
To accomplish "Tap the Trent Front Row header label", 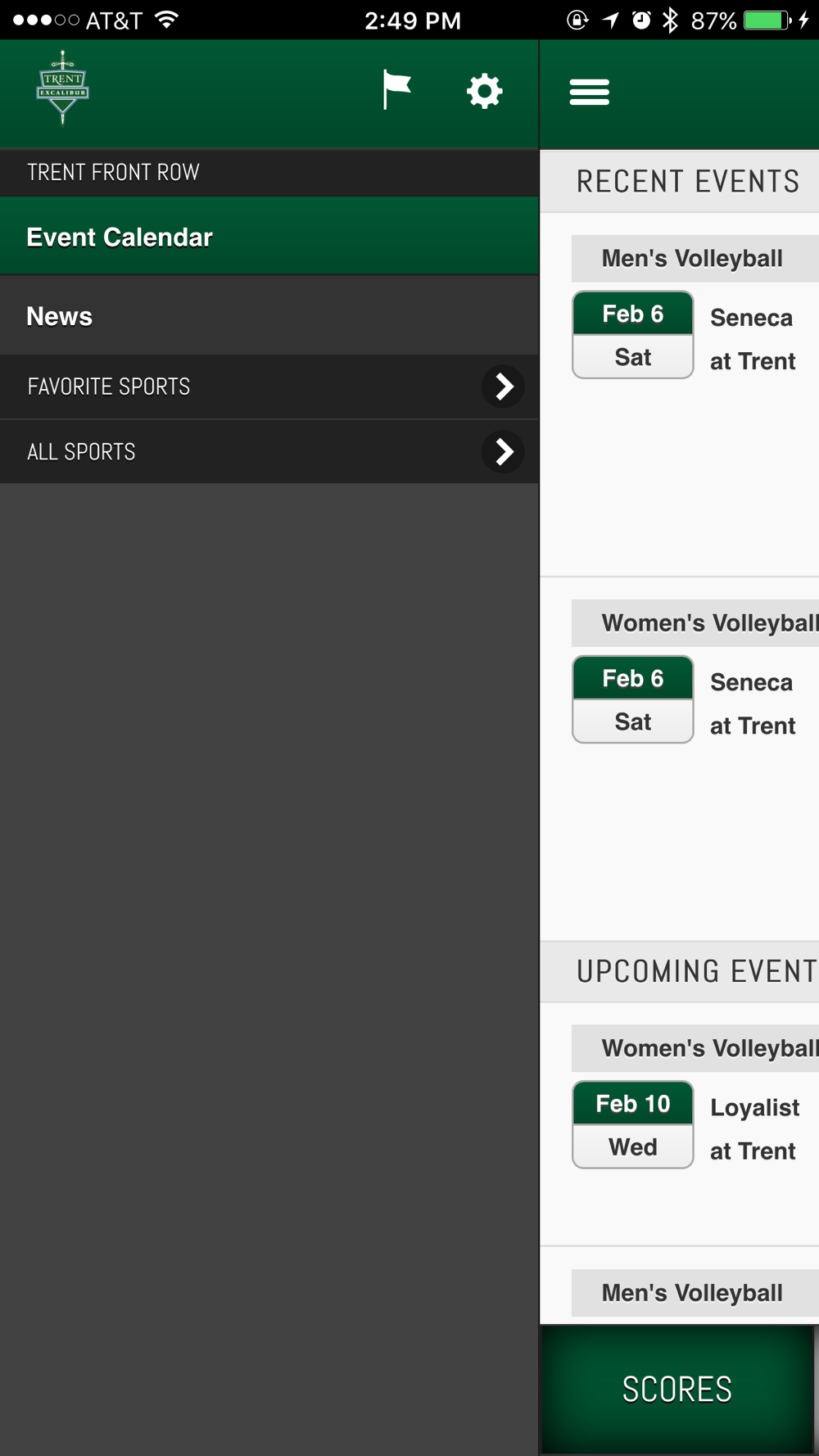I will pos(113,172).
